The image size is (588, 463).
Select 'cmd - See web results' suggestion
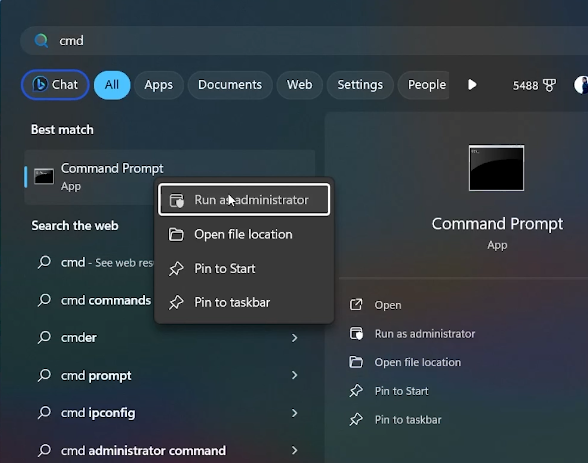(x=107, y=262)
